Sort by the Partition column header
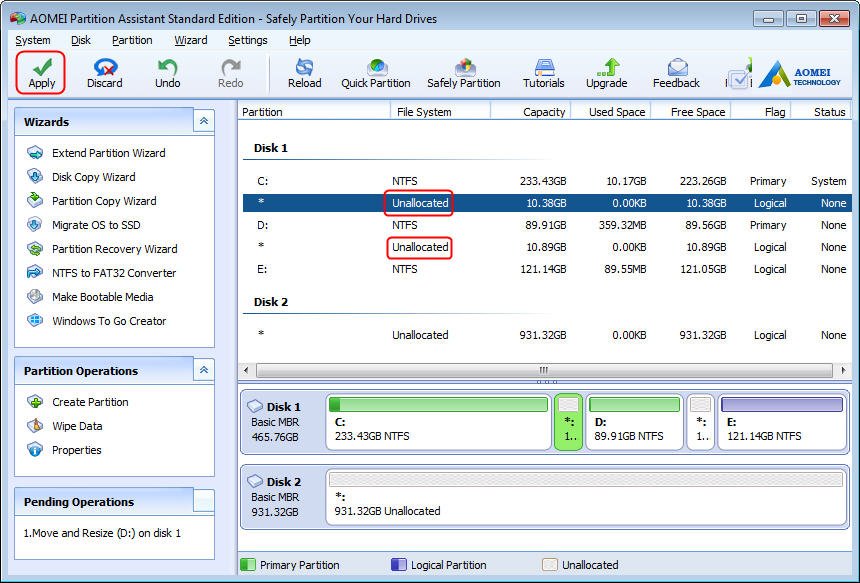 314,112
